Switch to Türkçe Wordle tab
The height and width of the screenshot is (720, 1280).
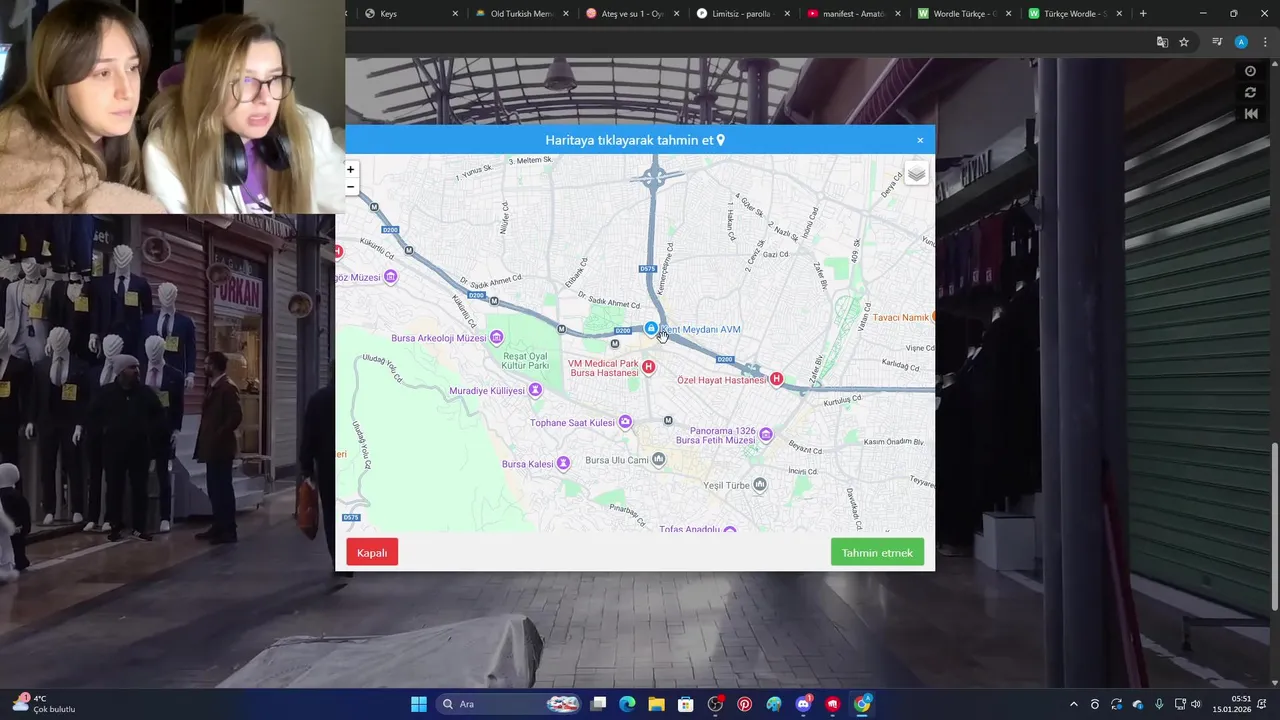[1073, 14]
